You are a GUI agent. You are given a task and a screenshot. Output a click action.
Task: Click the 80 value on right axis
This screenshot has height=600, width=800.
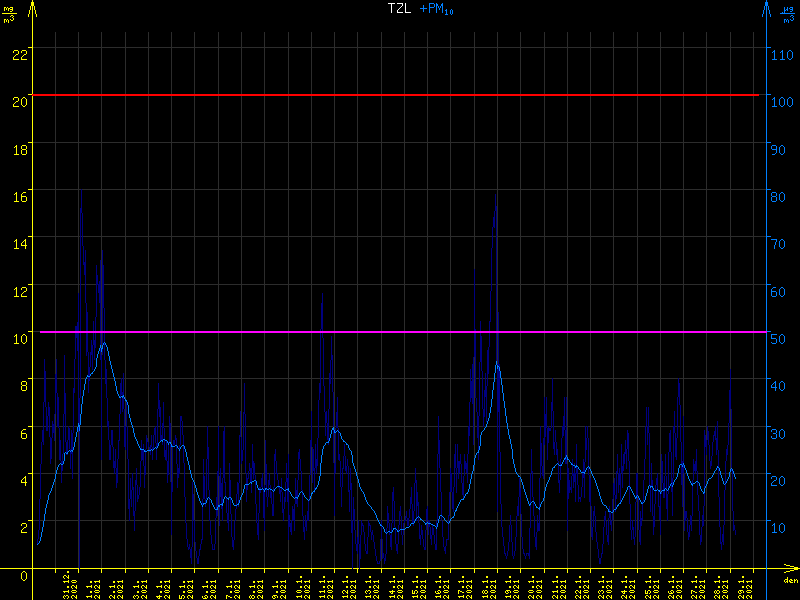tap(780, 196)
